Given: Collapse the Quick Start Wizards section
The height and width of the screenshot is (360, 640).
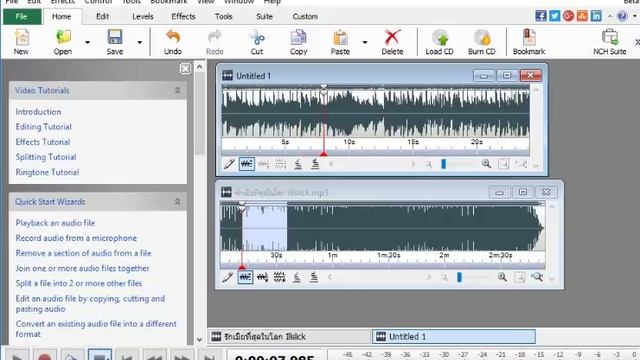Looking at the screenshot, I should pyautogui.click(x=178, y=202).
